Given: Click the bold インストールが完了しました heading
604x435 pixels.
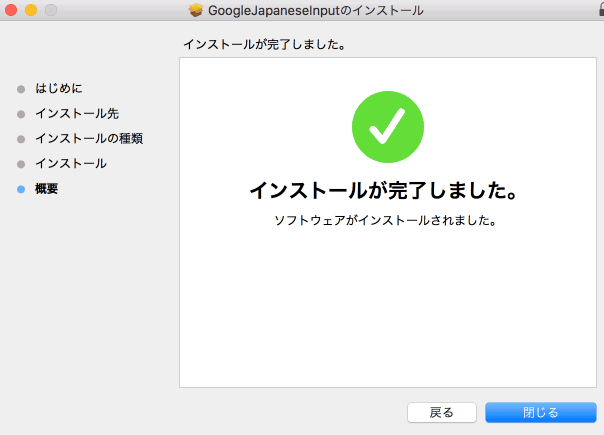Looking at the screenshot, I should click(x=387, y=190).
